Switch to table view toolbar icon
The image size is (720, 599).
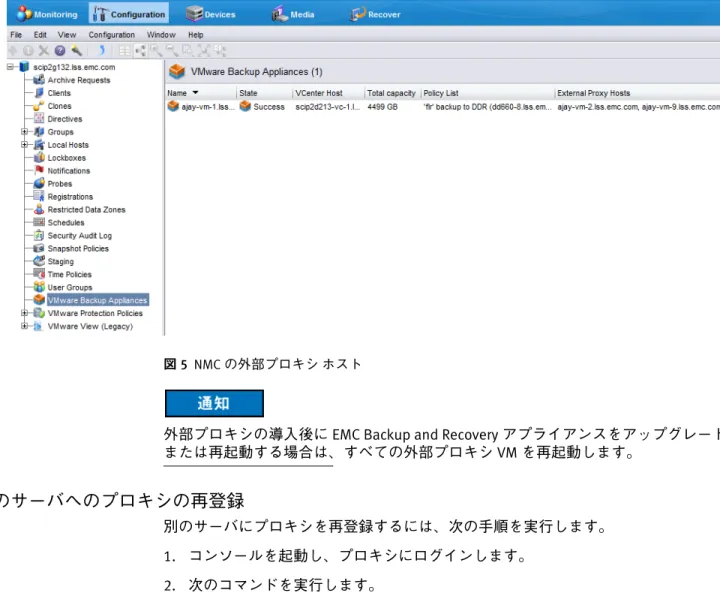click(124, 51)
